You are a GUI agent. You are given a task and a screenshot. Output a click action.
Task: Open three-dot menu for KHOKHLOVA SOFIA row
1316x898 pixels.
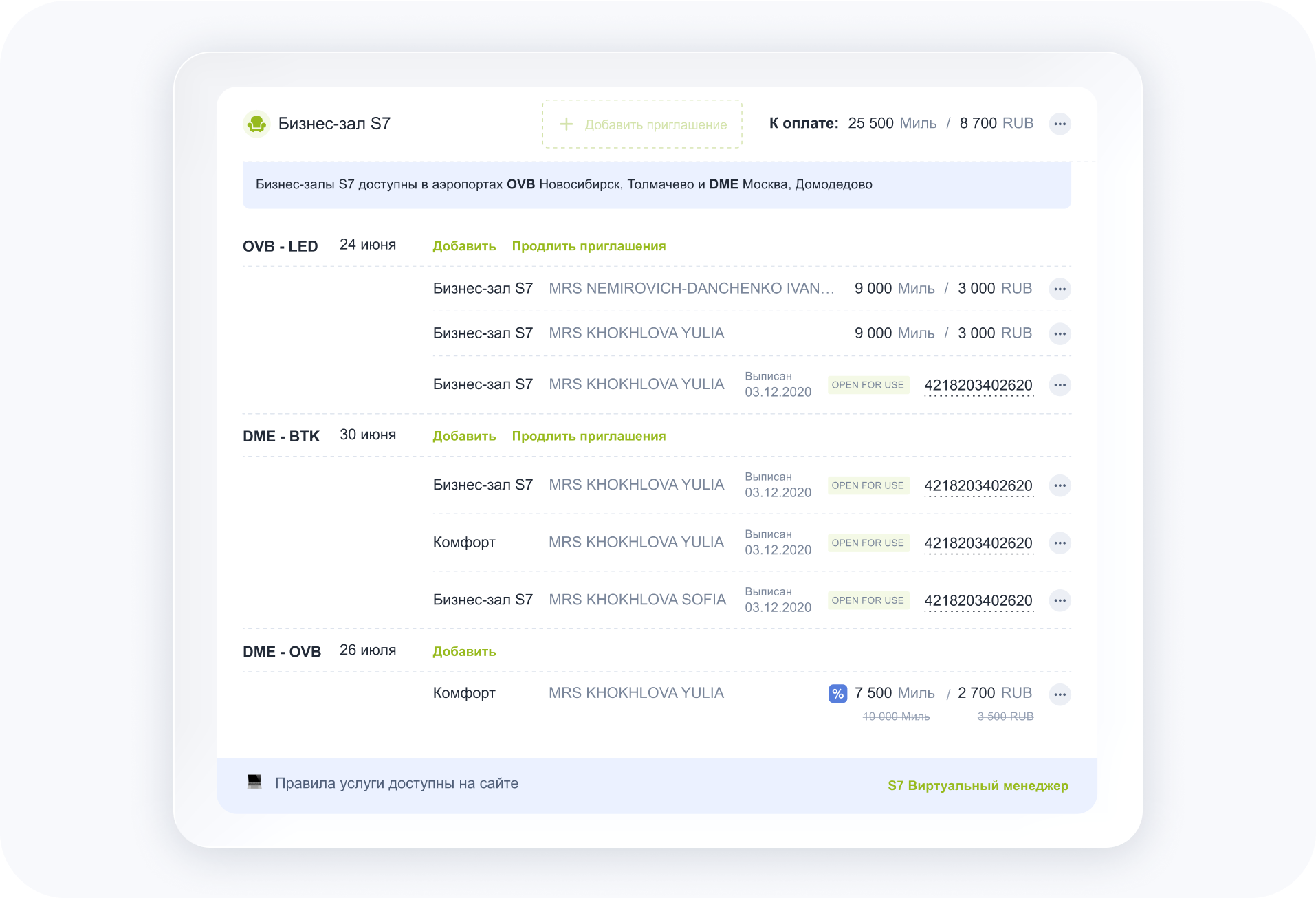pyautogui.click(x=1060, y=600)
